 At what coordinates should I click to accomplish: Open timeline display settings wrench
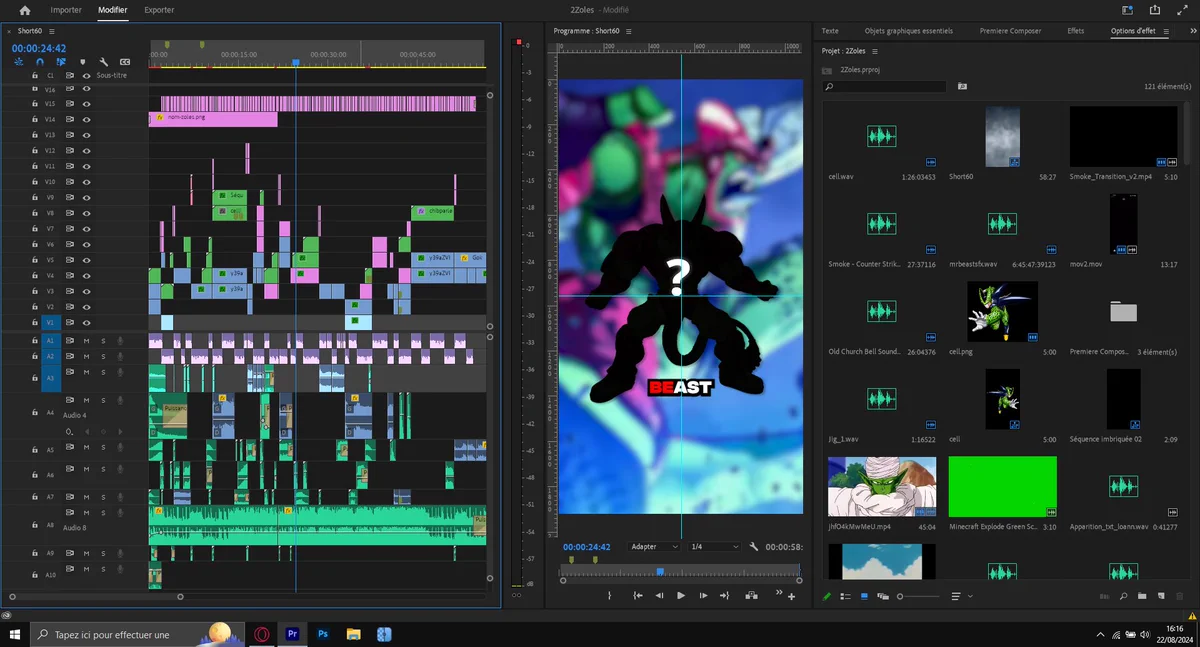(x=104, y=62)
